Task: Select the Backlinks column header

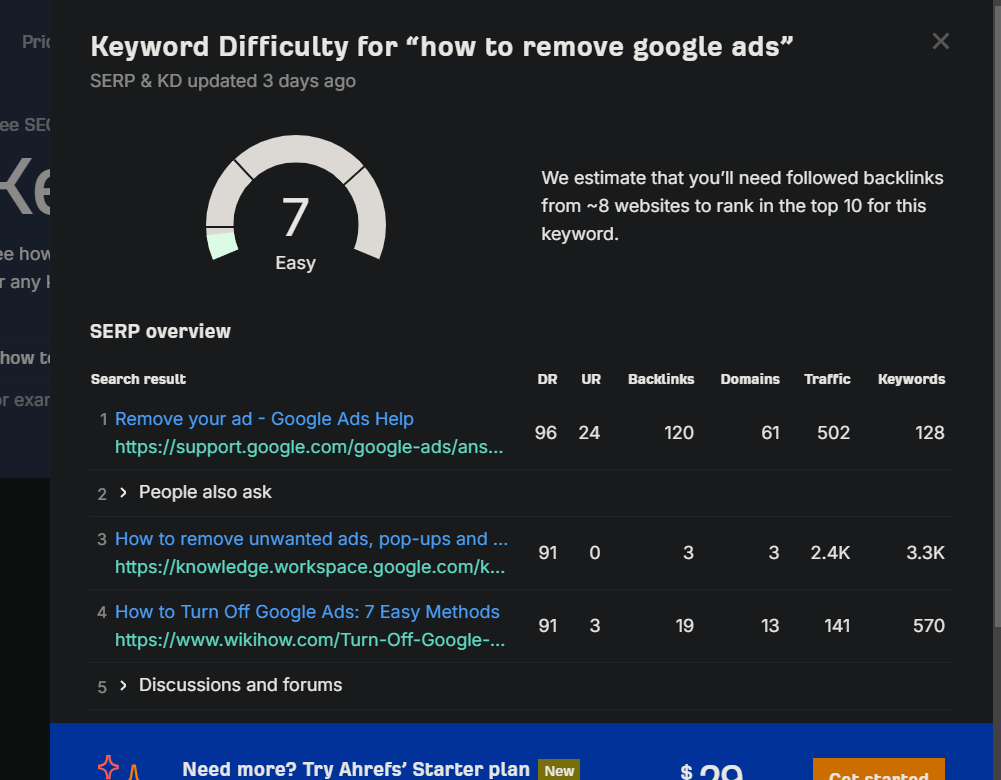Action: click(x=660, y=379)
